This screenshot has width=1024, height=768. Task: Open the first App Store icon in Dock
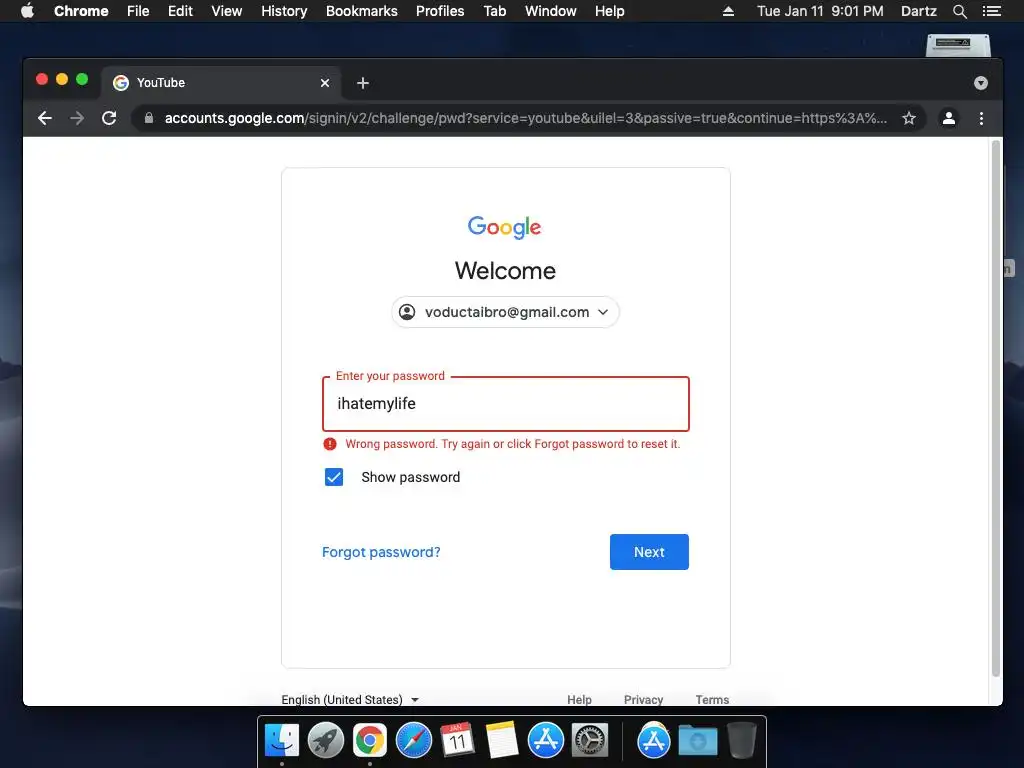[x=545, y=740]
